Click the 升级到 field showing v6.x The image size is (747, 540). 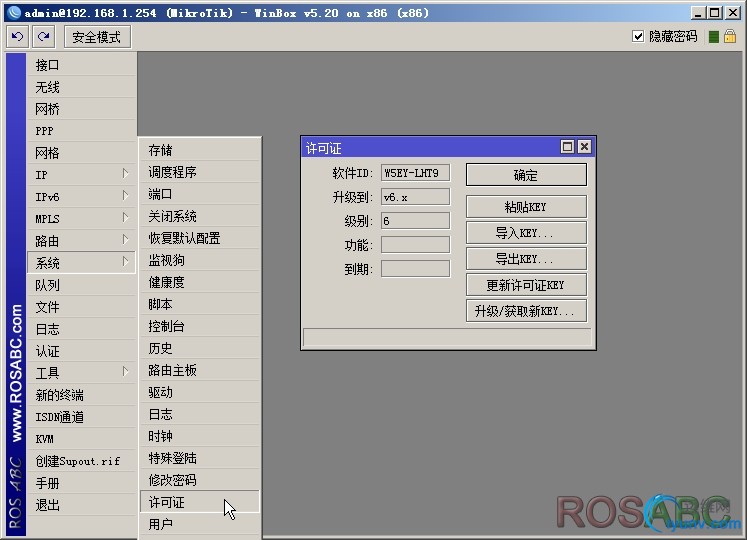tap(415, 197)
